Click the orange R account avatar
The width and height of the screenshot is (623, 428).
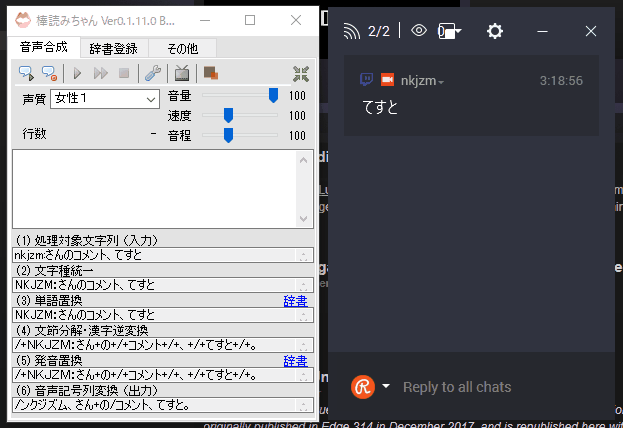pos(363,387)
